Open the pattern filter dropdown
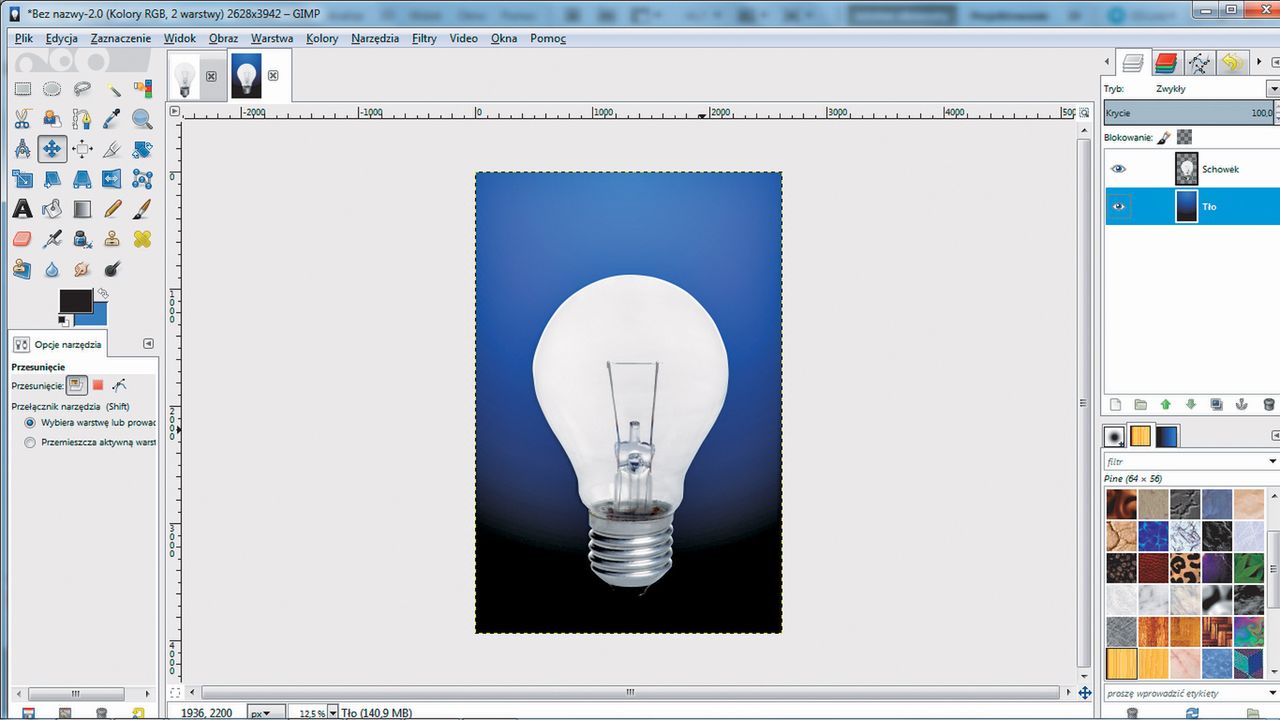 pos(1272,462)
